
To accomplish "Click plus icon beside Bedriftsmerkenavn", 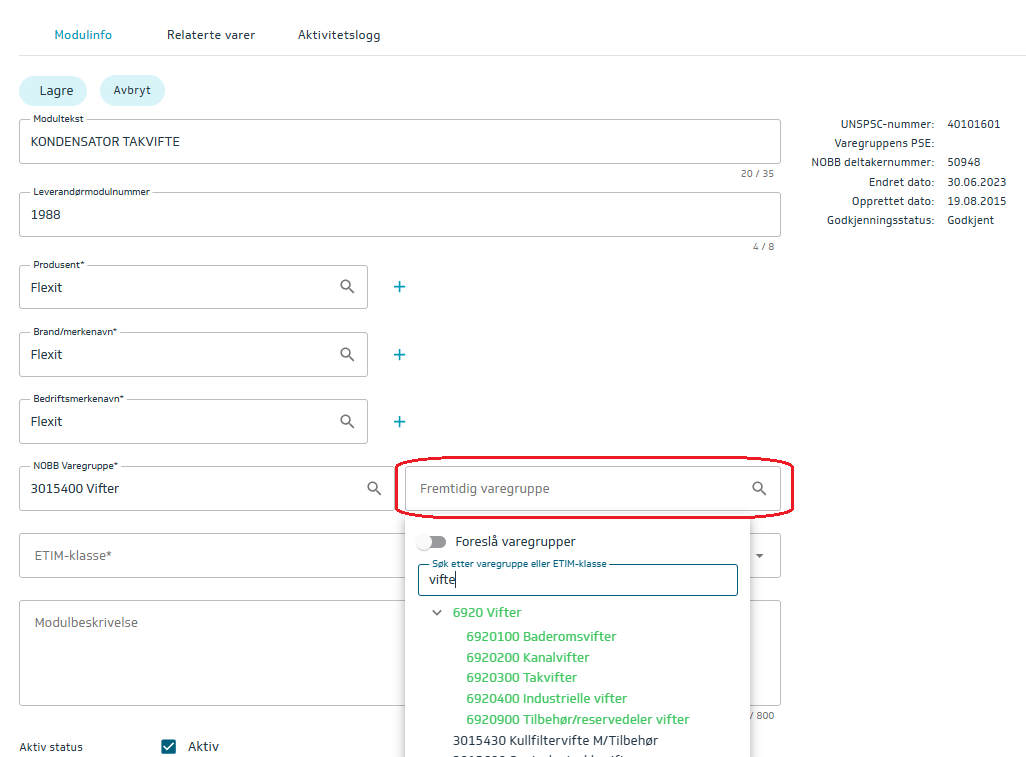I will [399, 421].
